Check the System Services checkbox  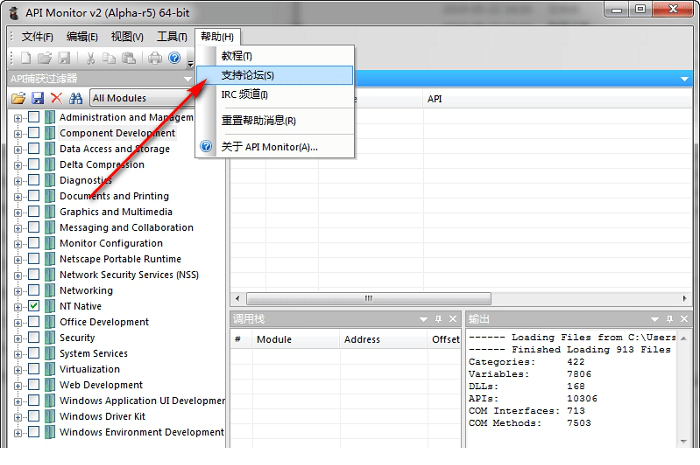(x=34, y=353)
